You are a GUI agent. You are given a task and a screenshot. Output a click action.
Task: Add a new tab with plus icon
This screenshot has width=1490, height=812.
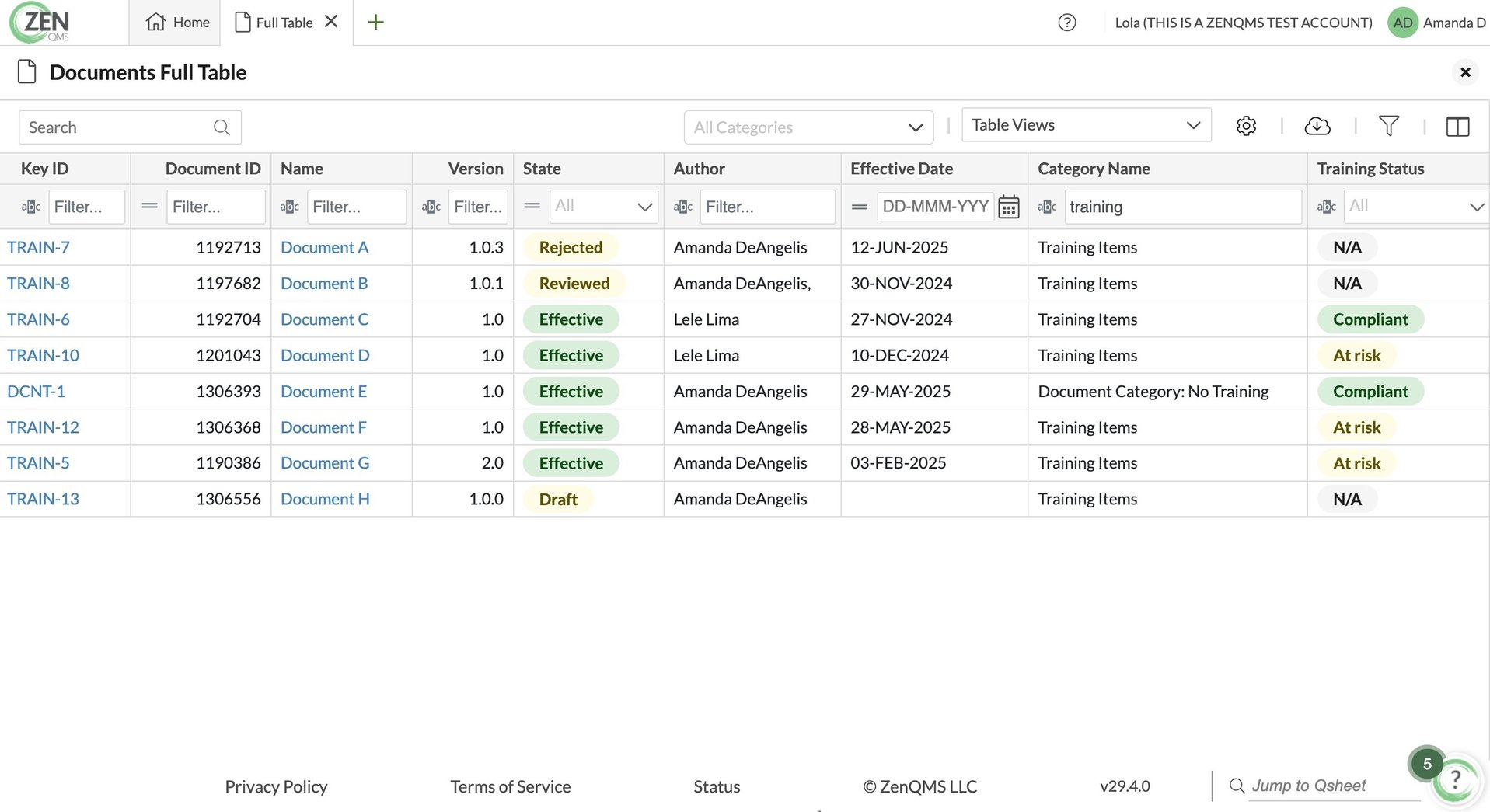point(375,23)
